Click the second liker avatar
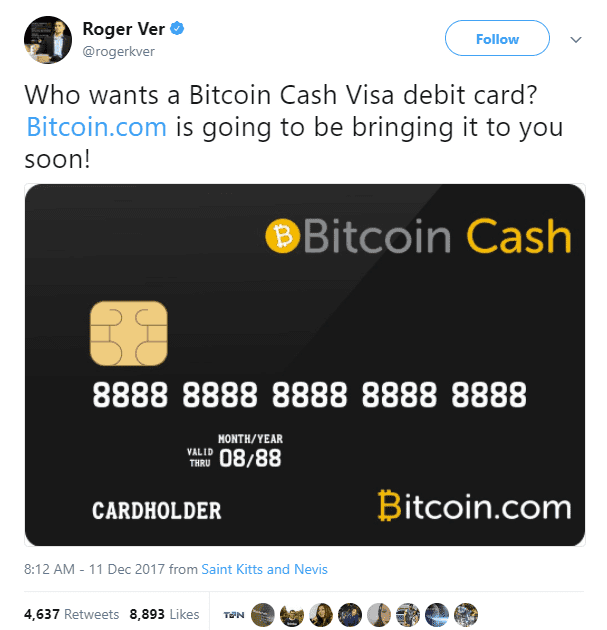The image size is (607, 630). click(263, 615)
